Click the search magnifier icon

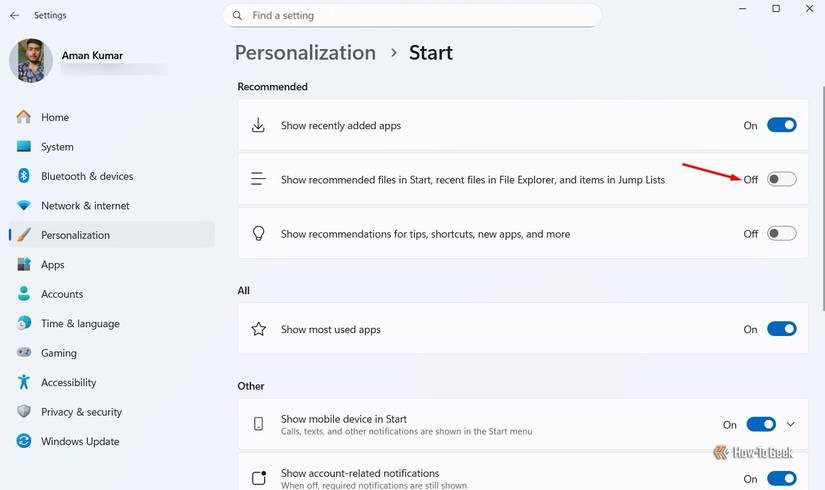[238, 16]
